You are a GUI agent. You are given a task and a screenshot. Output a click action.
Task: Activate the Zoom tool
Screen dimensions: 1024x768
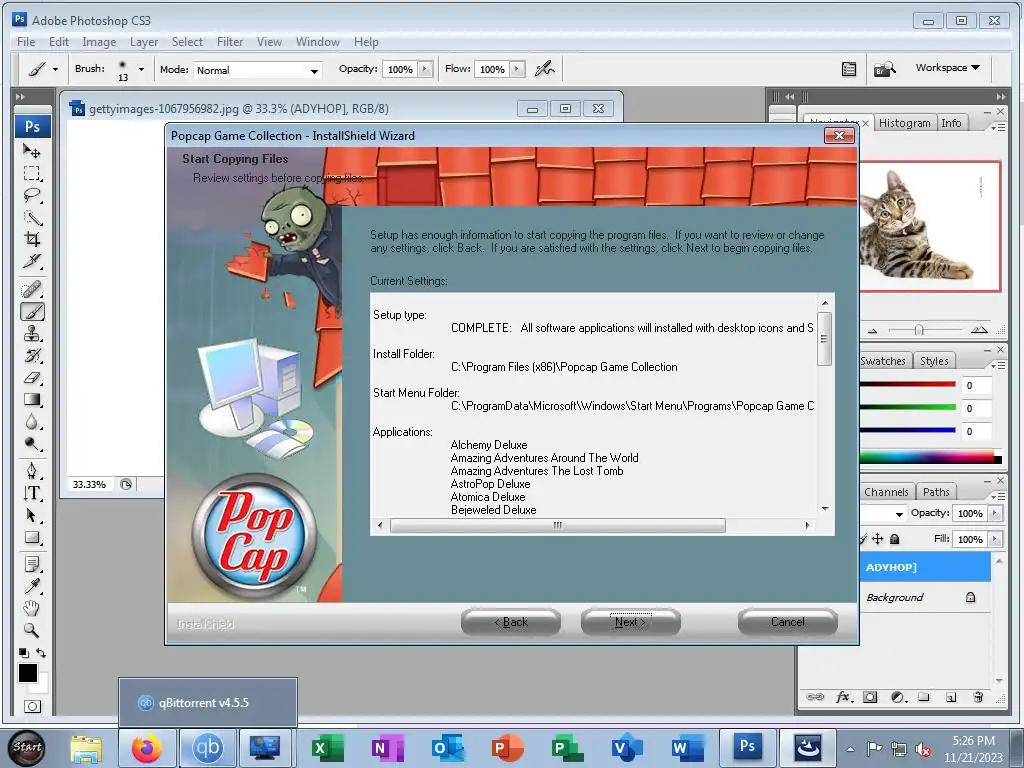point(31,630)
